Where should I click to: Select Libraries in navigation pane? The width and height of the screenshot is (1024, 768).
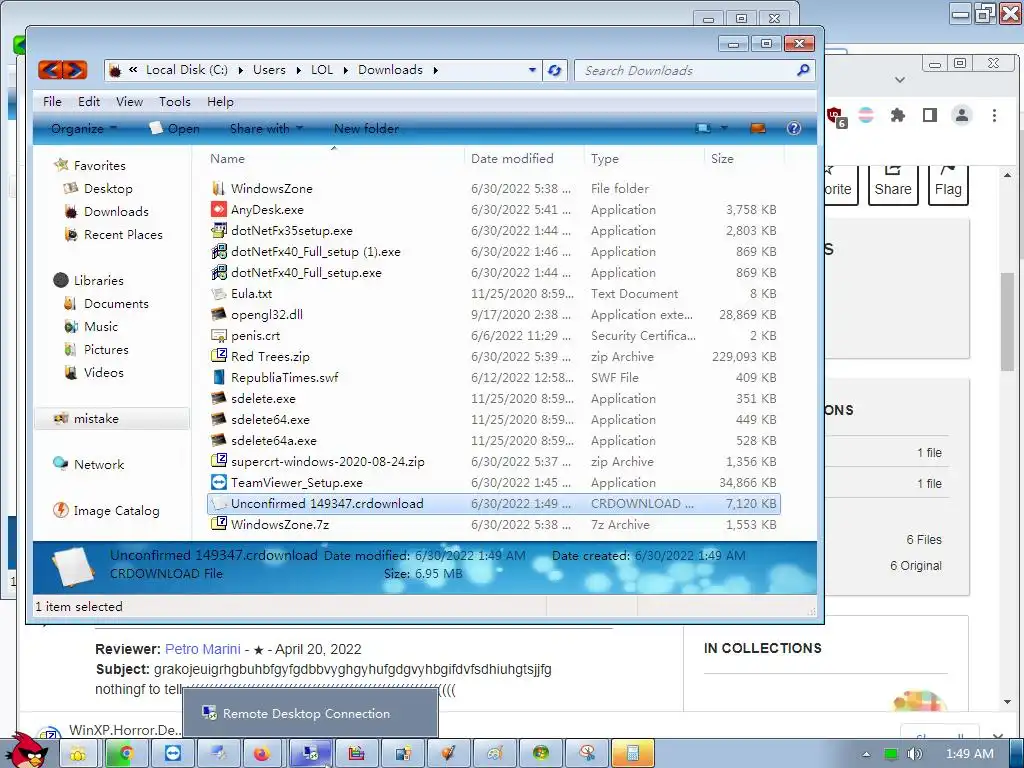click(88, 280)
